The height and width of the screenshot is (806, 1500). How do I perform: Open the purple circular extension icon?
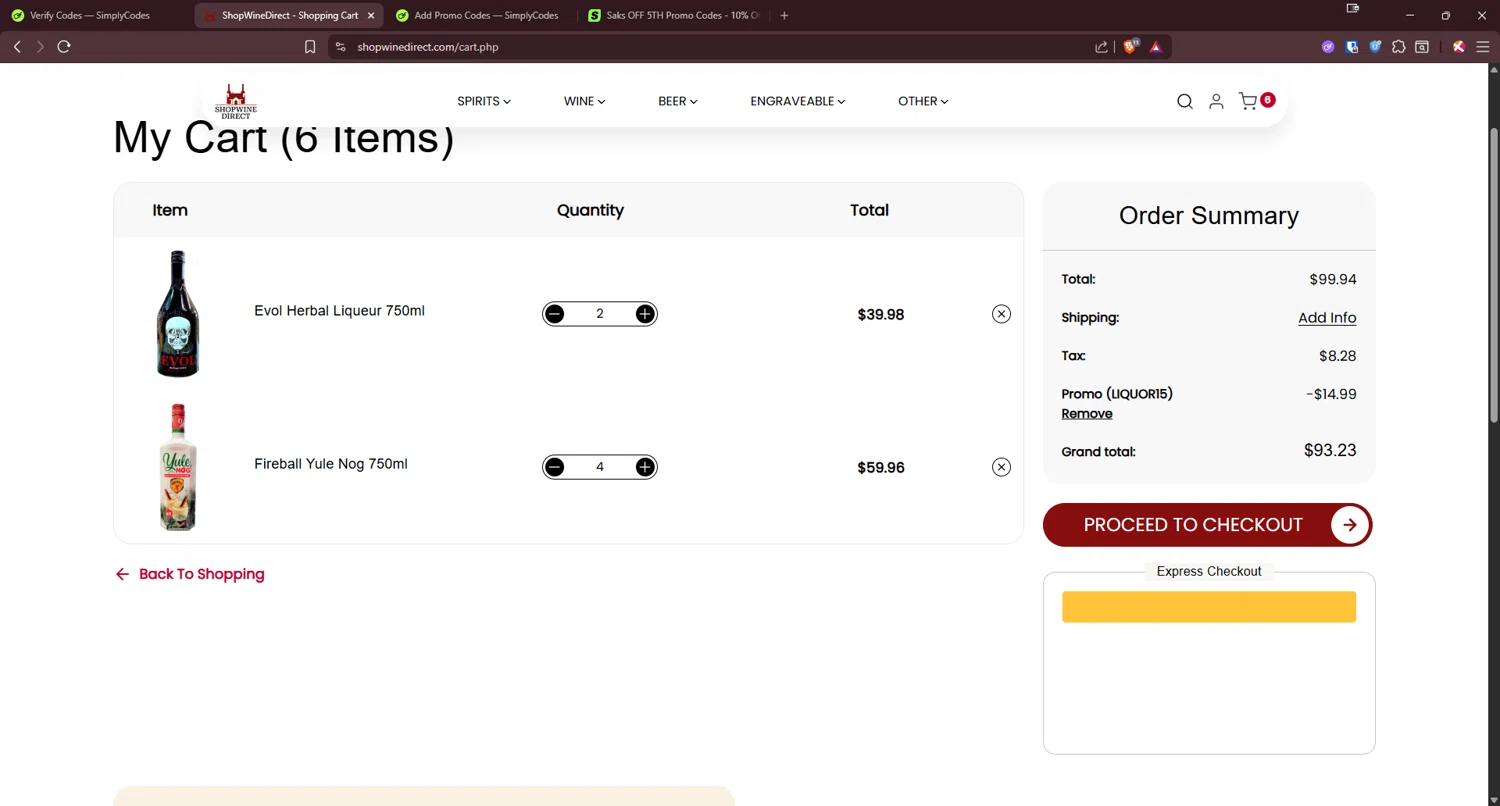point(1328,47)
